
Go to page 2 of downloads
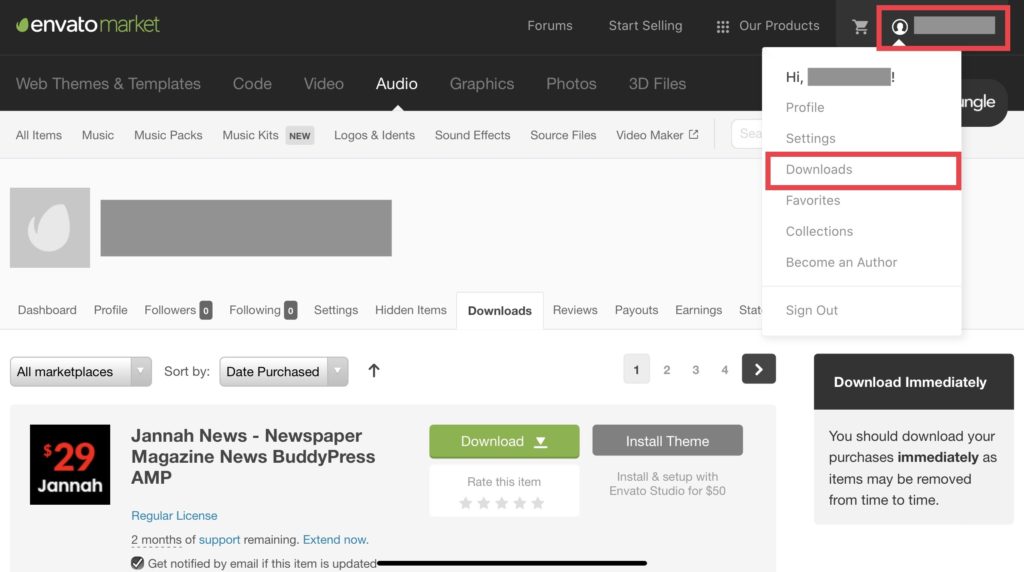[666, 370]
